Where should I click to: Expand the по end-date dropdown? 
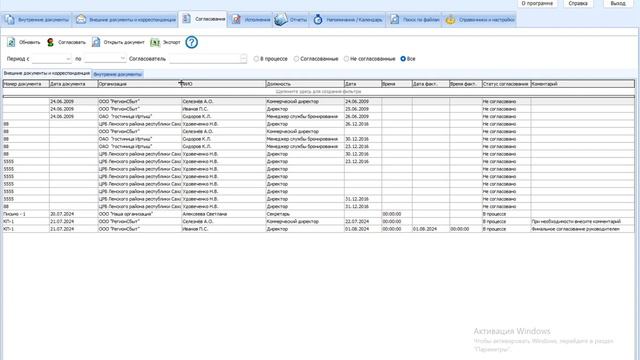(122, 59)
